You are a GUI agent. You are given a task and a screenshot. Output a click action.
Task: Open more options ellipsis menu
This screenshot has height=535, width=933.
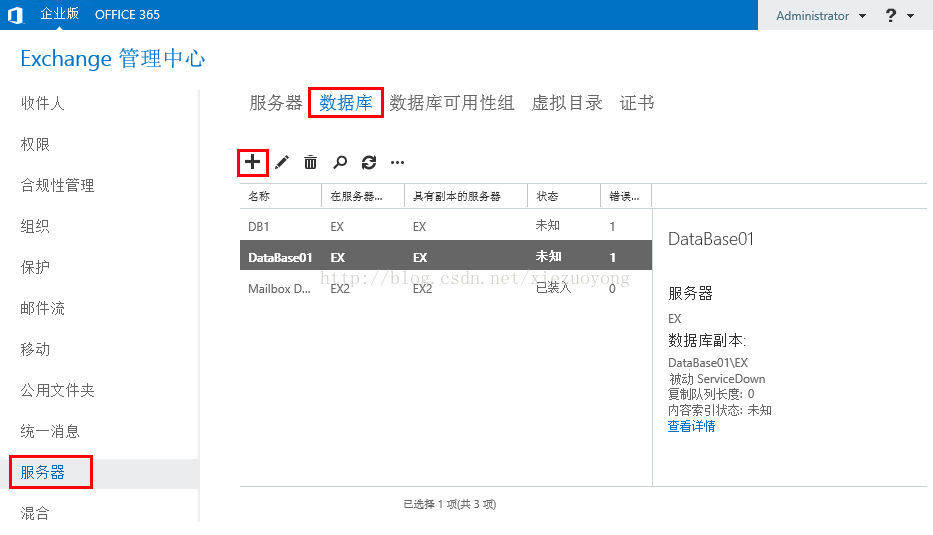tap(397, 162)
